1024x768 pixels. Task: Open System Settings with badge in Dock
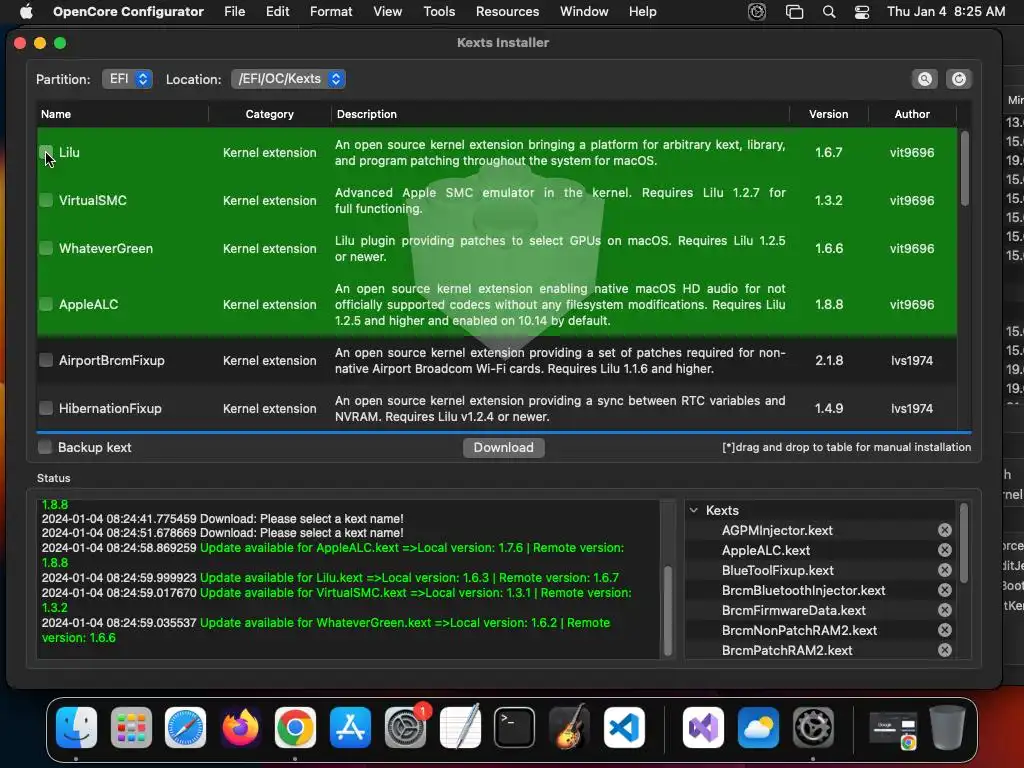tap(406, 727)
